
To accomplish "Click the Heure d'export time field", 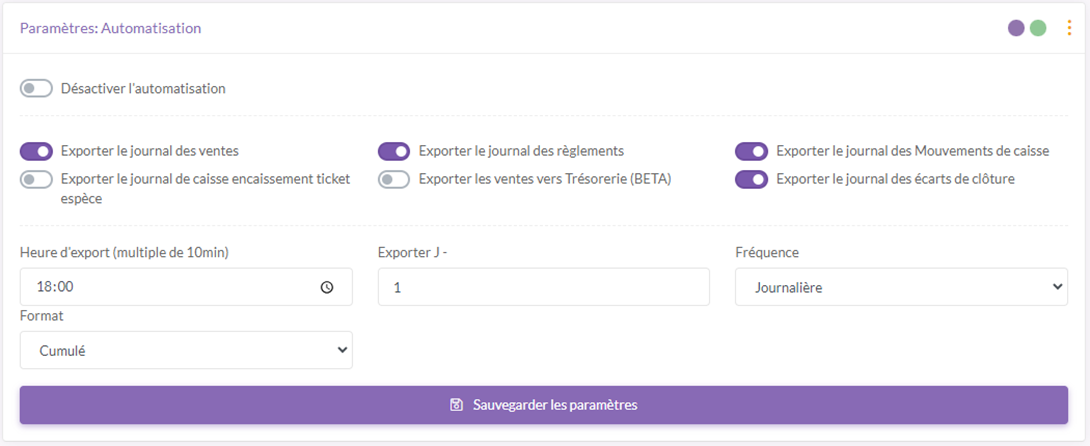I will [x=170, y=287].
